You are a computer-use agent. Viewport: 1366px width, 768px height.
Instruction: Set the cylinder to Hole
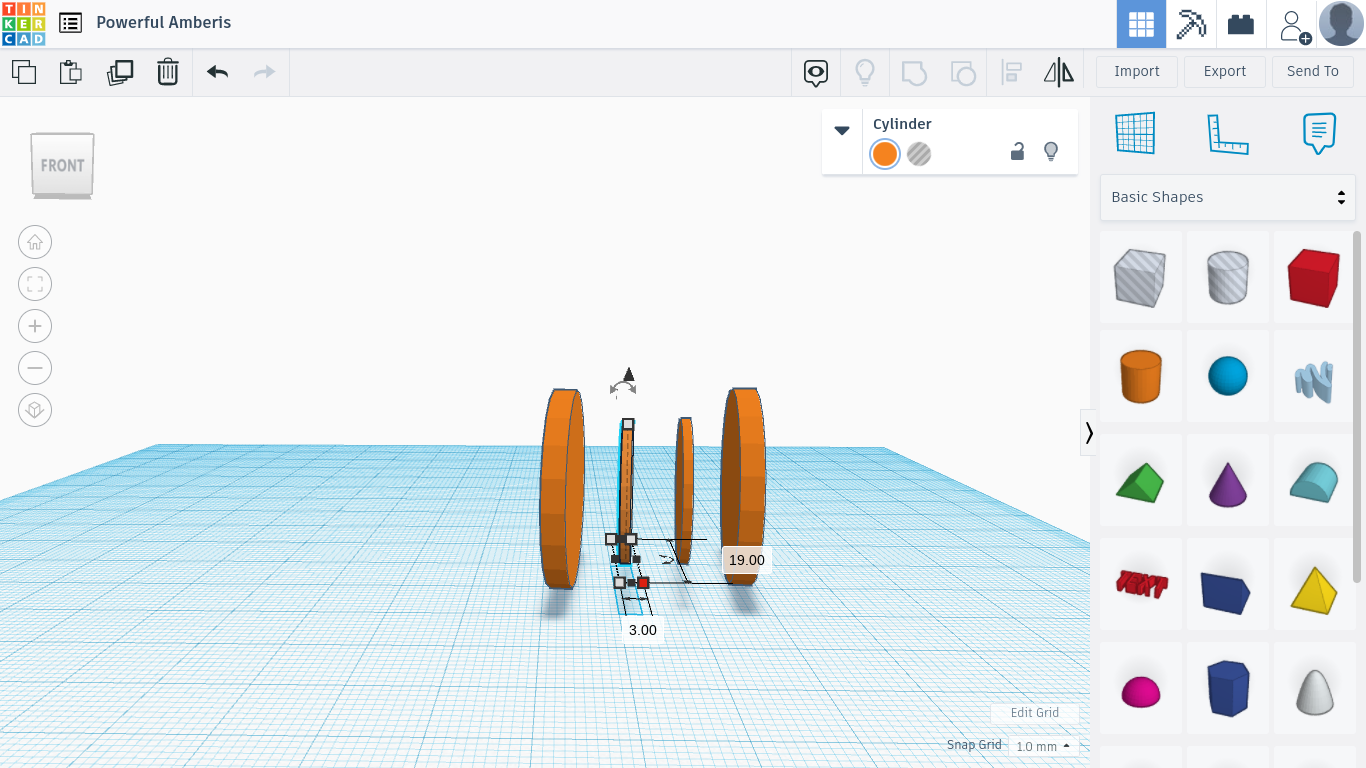(x=919, y=154)
